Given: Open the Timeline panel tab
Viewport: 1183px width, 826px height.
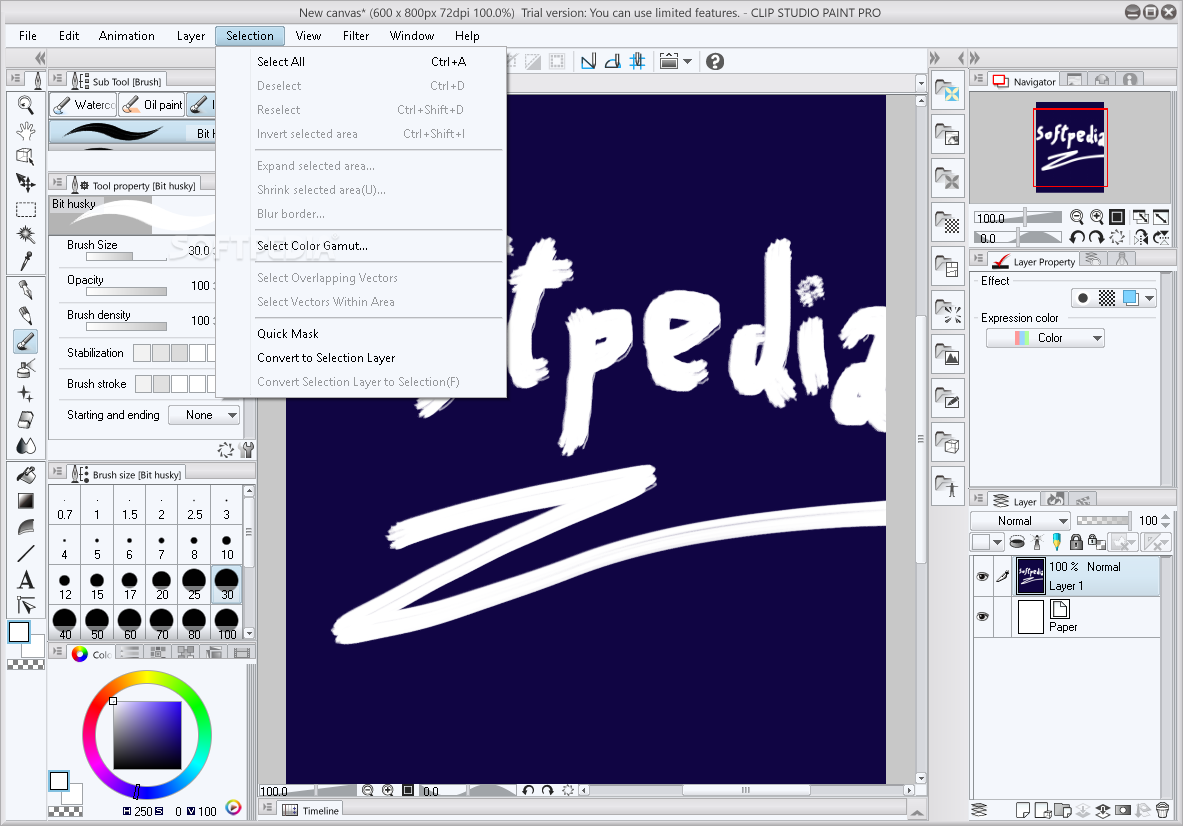Looking at the screenshot, I should pyautogui.click(x=312, y=811).
